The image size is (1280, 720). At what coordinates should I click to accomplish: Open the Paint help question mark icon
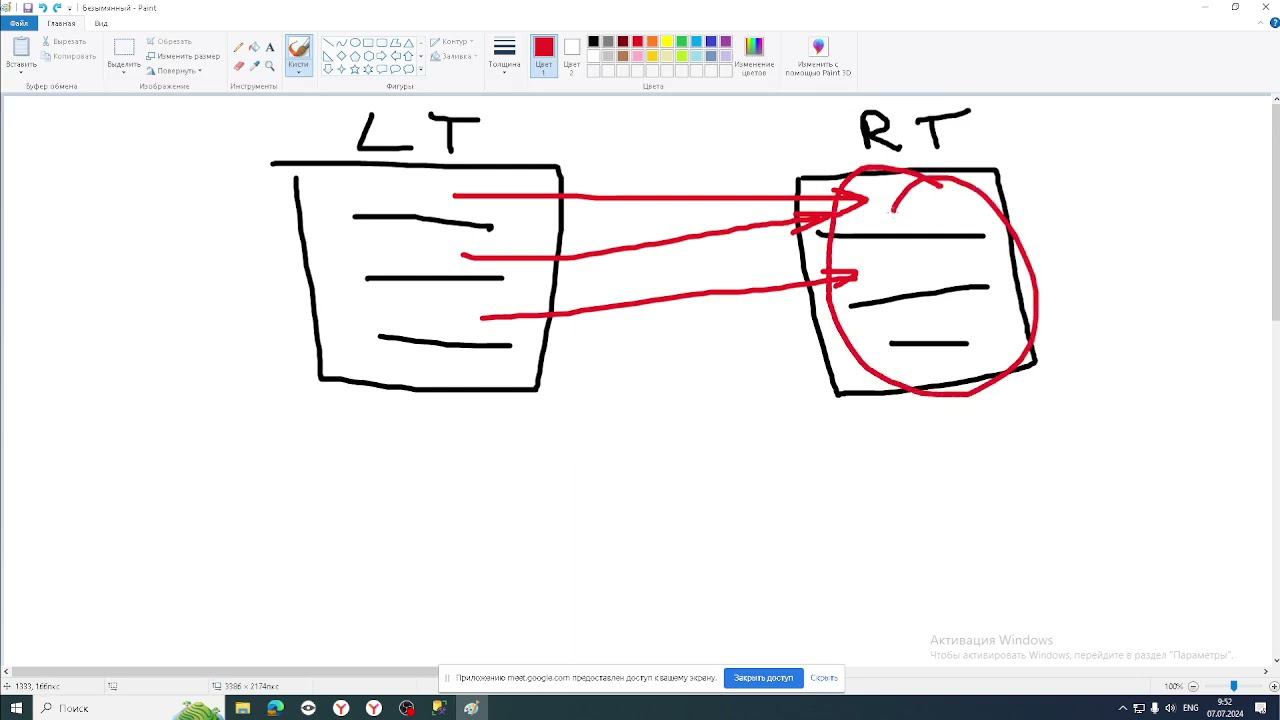1274,23
